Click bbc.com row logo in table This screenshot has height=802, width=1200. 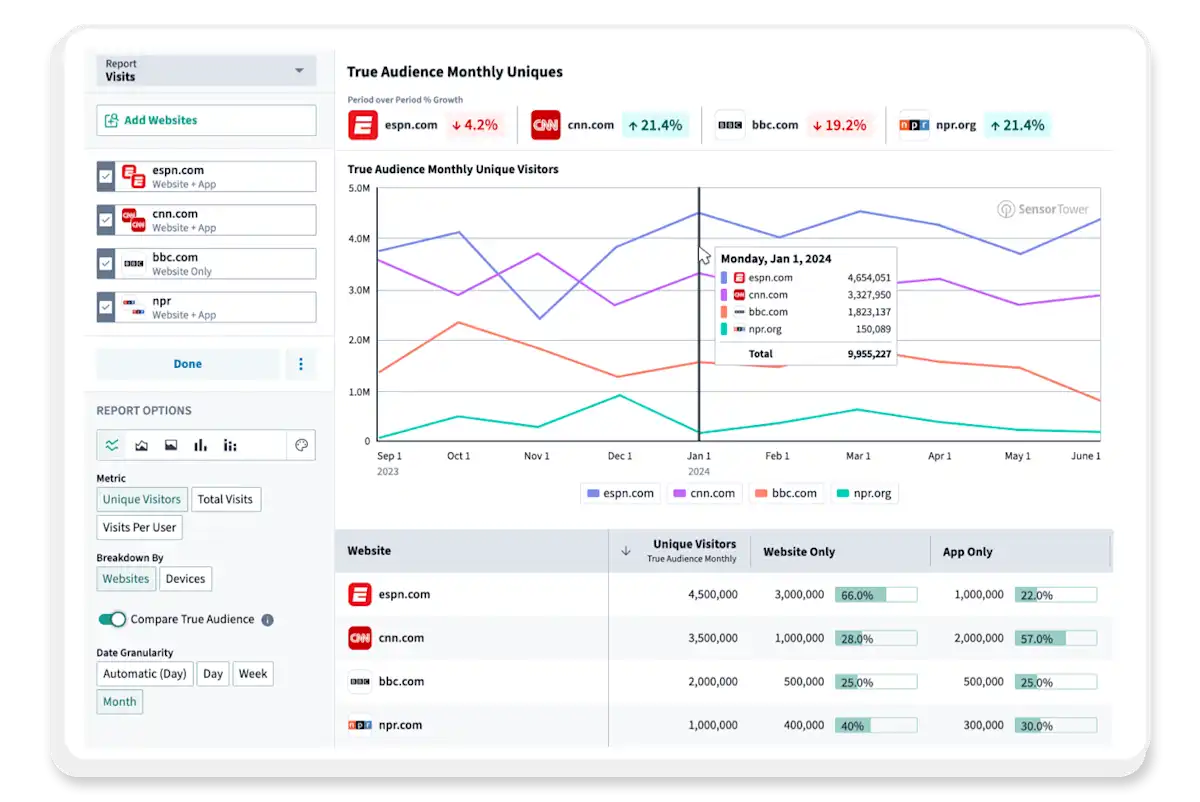[360, 682]
